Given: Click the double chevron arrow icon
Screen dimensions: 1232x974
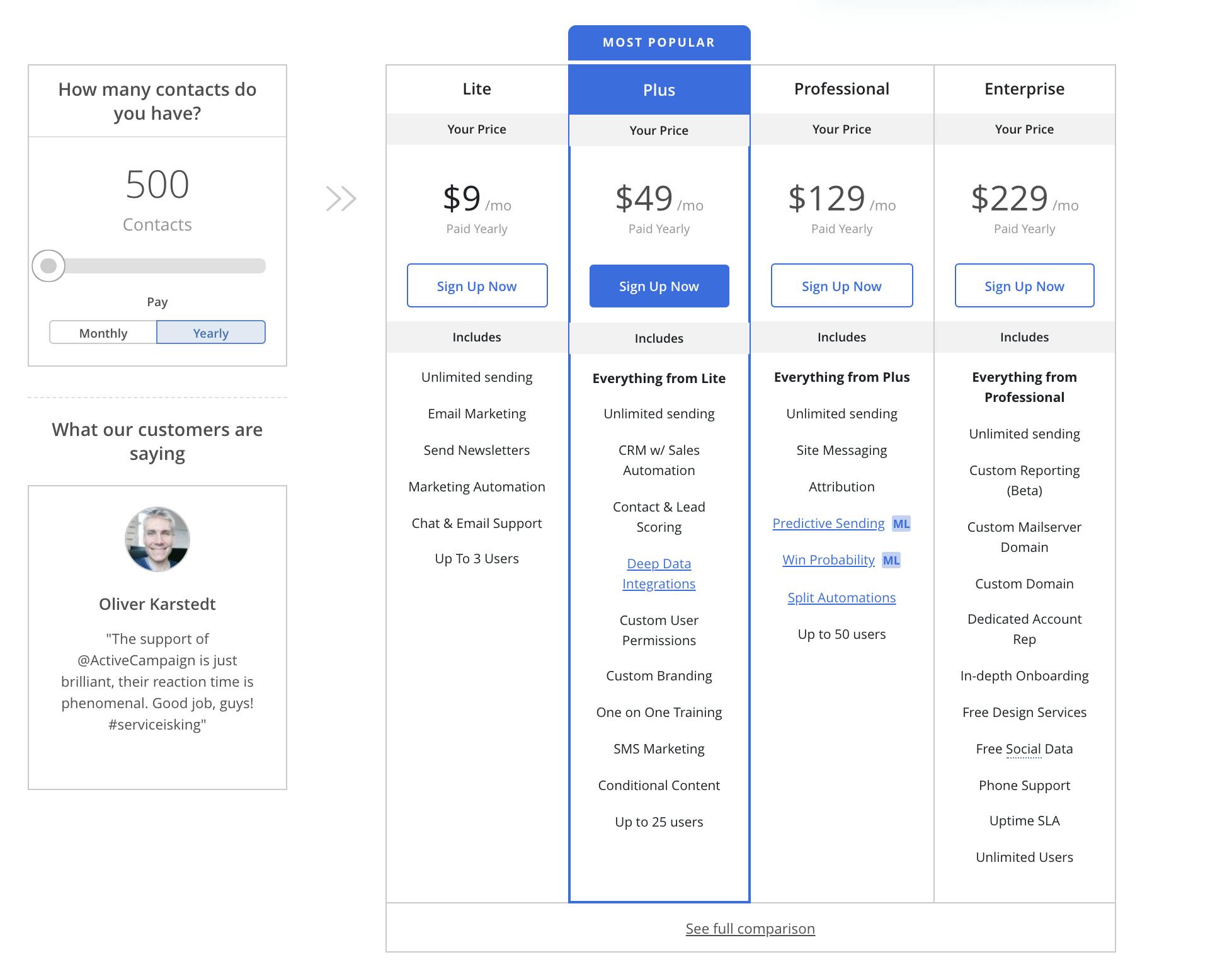Looking at the screenshot, I should (x=341, y=199).
